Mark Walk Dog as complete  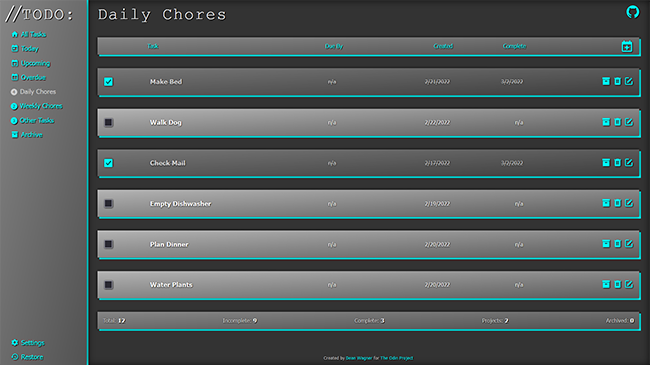109,122
